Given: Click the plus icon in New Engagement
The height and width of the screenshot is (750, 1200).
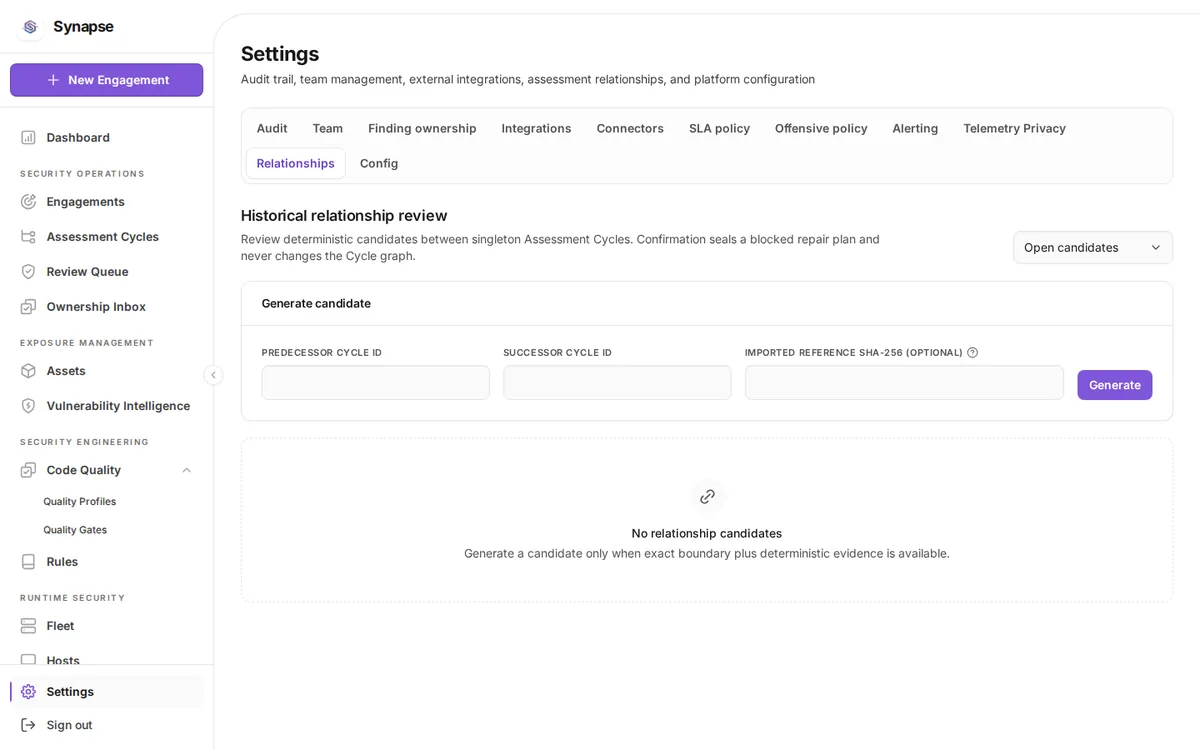Looking at the screenshot, I should click(x=53, y=80).
